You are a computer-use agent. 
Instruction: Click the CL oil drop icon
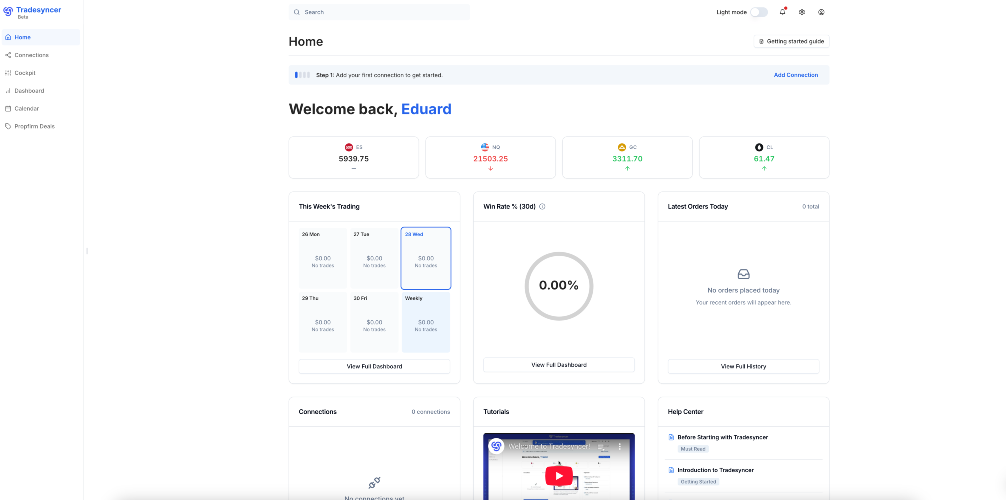[760, 147]
